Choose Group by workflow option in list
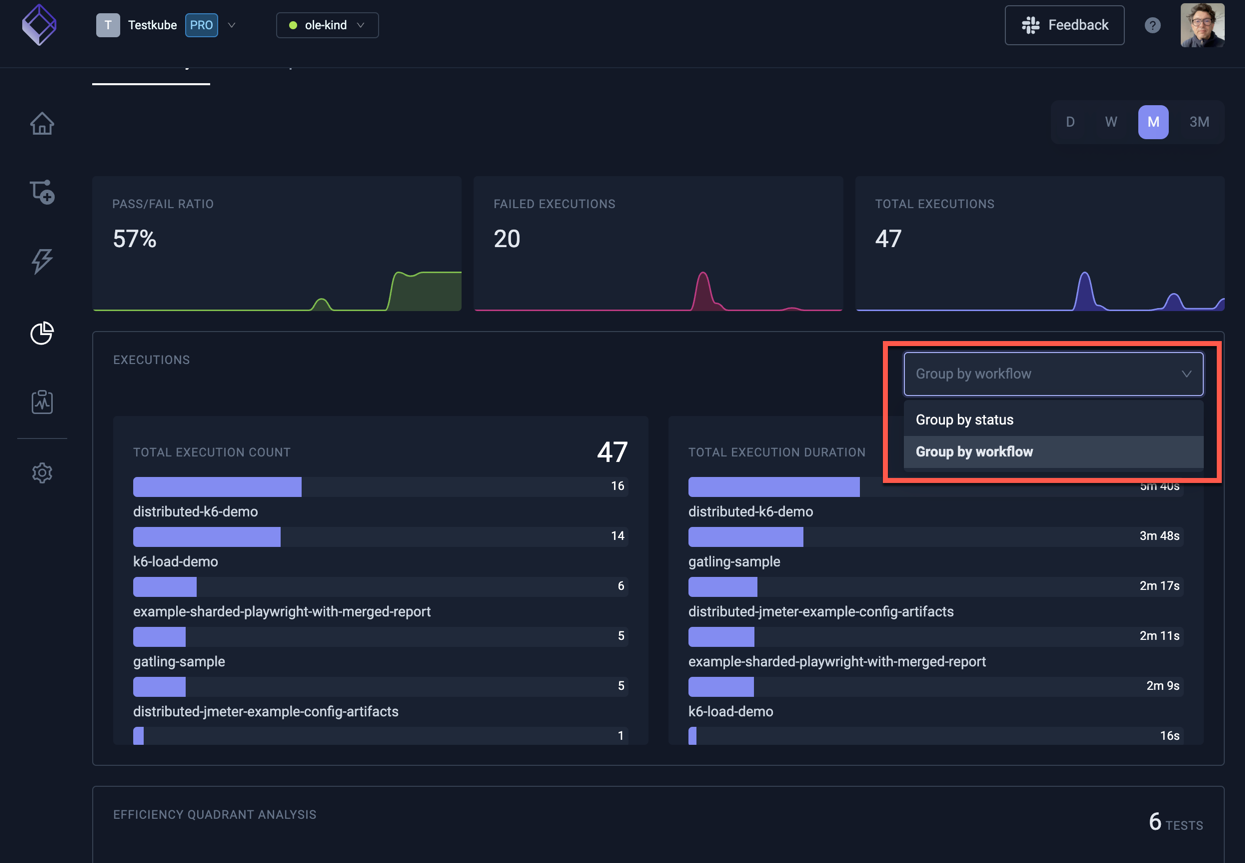The image size is (1245, 863). click(1054, 452)
